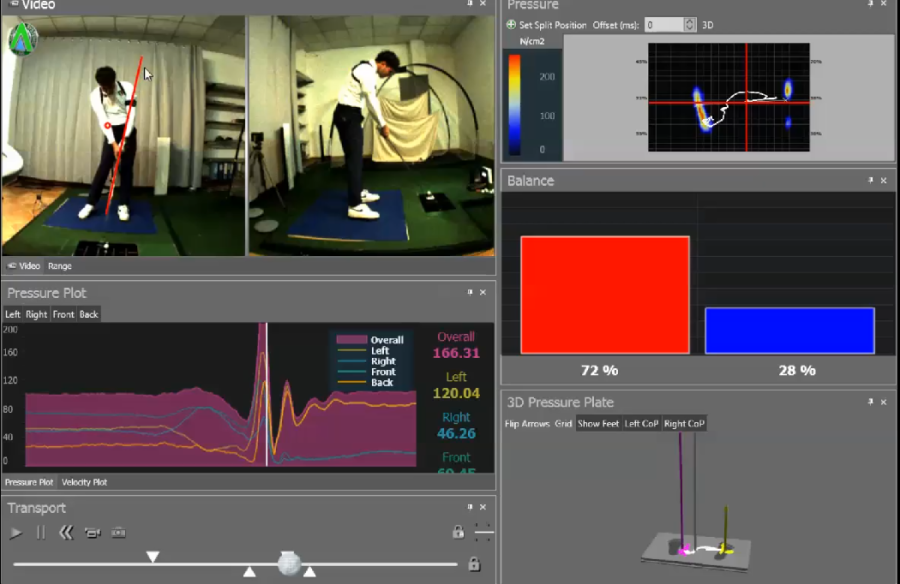Click the round playhead on the timeline slider

(x=289, y=563)
